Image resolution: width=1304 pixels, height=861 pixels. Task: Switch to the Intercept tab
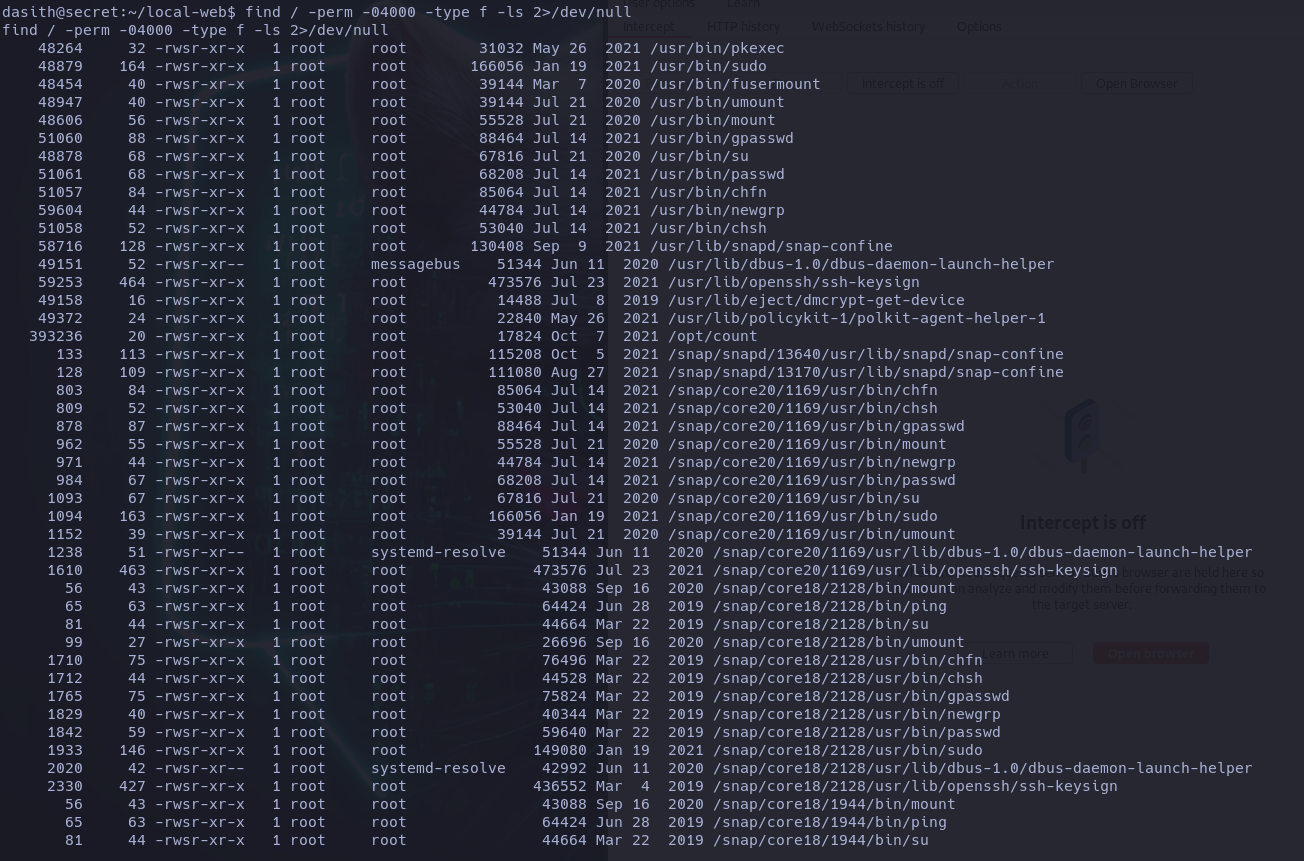tap(648, 27)
